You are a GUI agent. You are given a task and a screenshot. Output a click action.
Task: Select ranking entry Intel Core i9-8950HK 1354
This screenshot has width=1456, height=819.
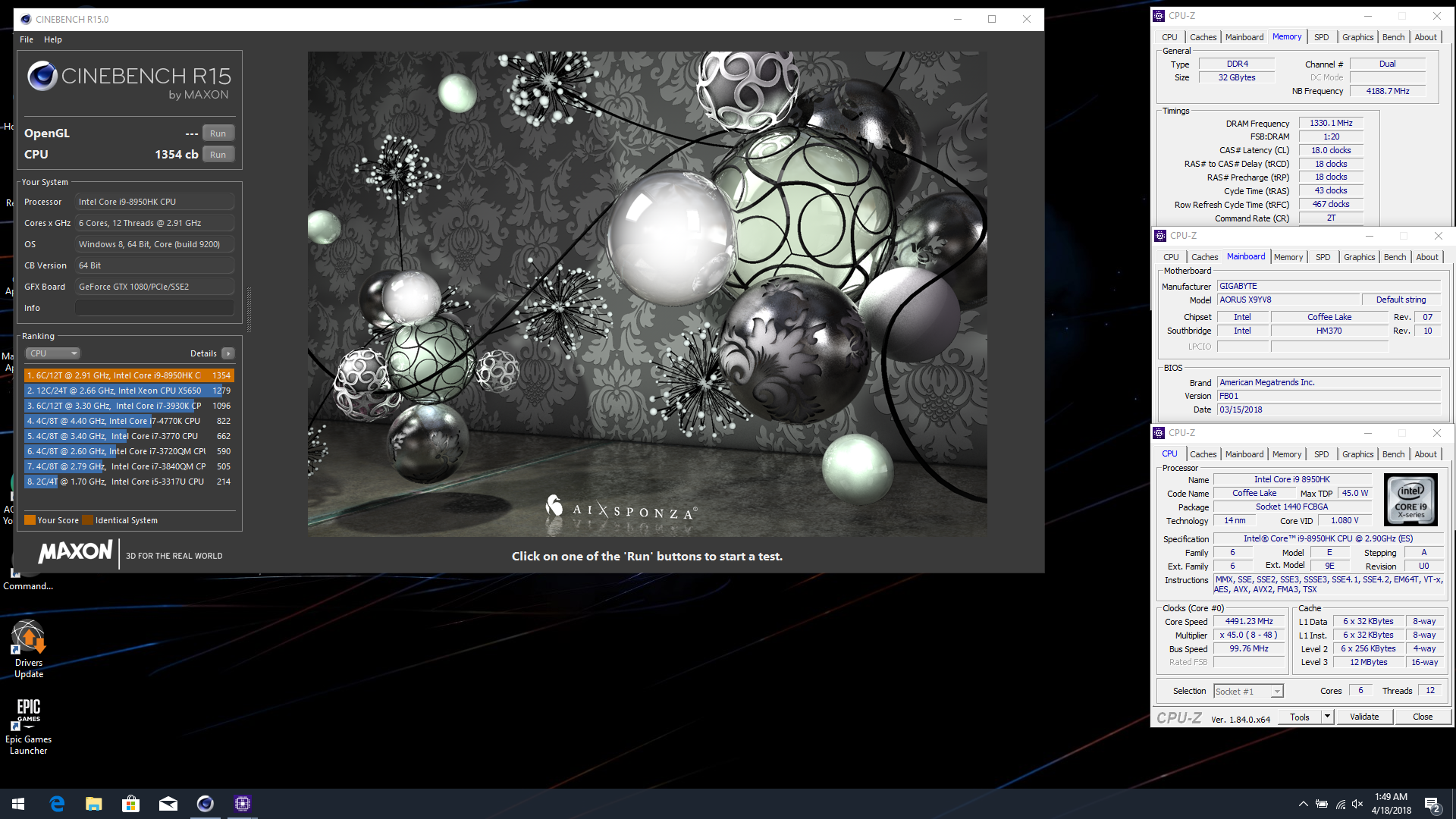coord(129,375)
